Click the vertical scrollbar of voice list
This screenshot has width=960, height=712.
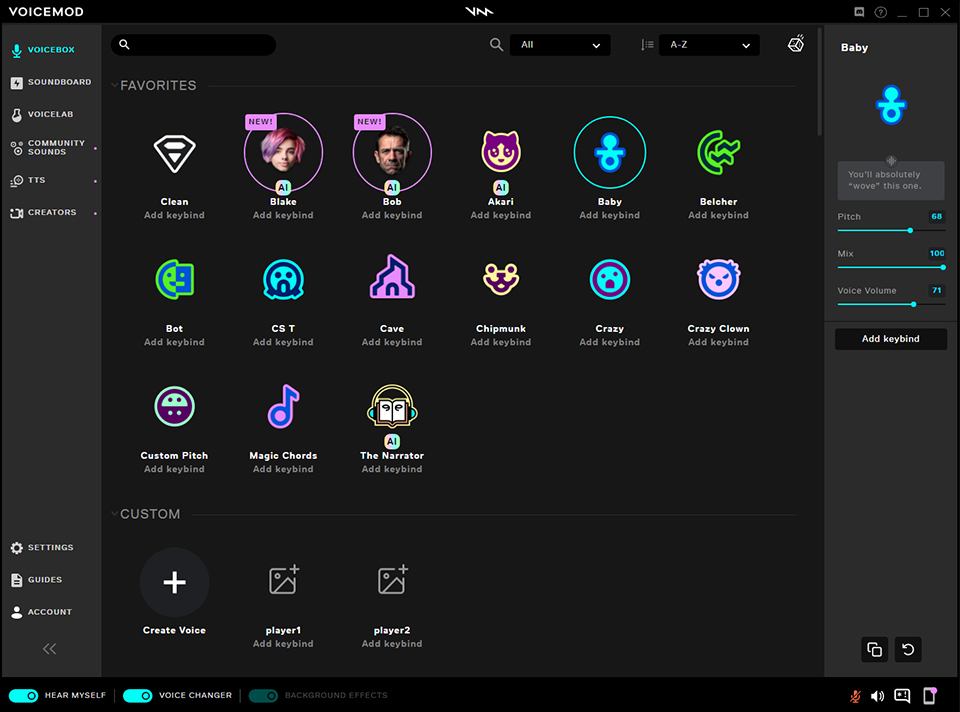819,81
